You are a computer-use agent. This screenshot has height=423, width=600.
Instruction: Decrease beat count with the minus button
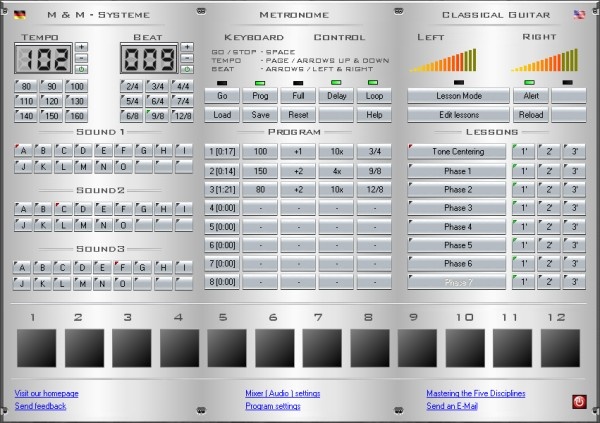(186, 58)
